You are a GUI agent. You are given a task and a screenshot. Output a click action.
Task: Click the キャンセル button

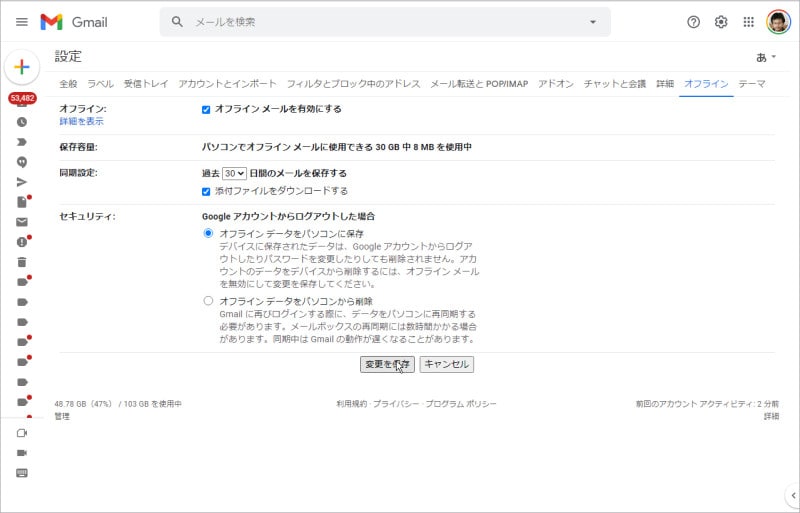[x=446, y=364]
